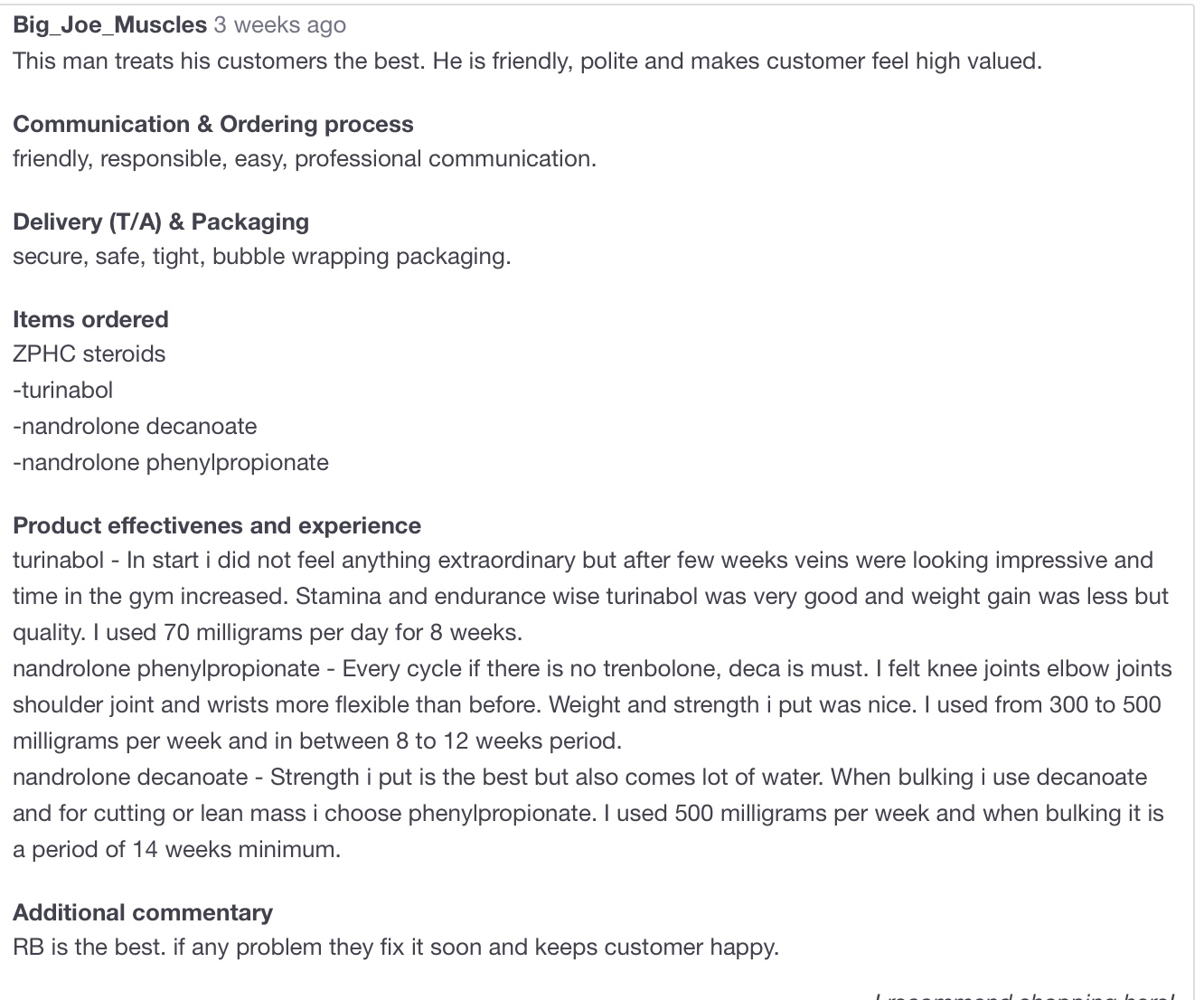Click the 'secure, safe, tight' packaging text
This screenshot has height=1000, width=1204.
pyautogui.click(x=261, y=256)
